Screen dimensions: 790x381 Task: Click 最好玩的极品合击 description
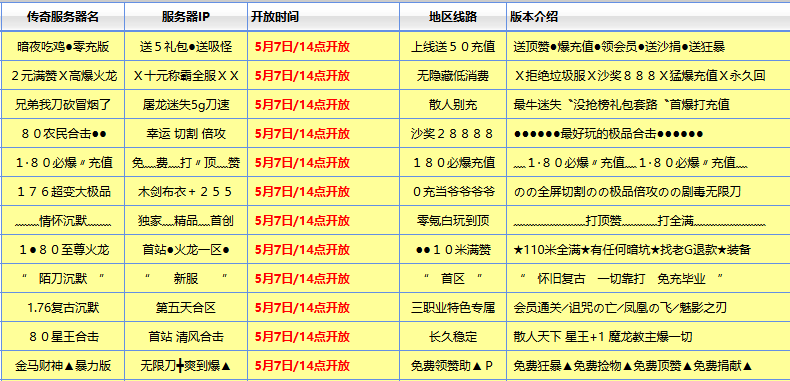[x=608, y=134]
